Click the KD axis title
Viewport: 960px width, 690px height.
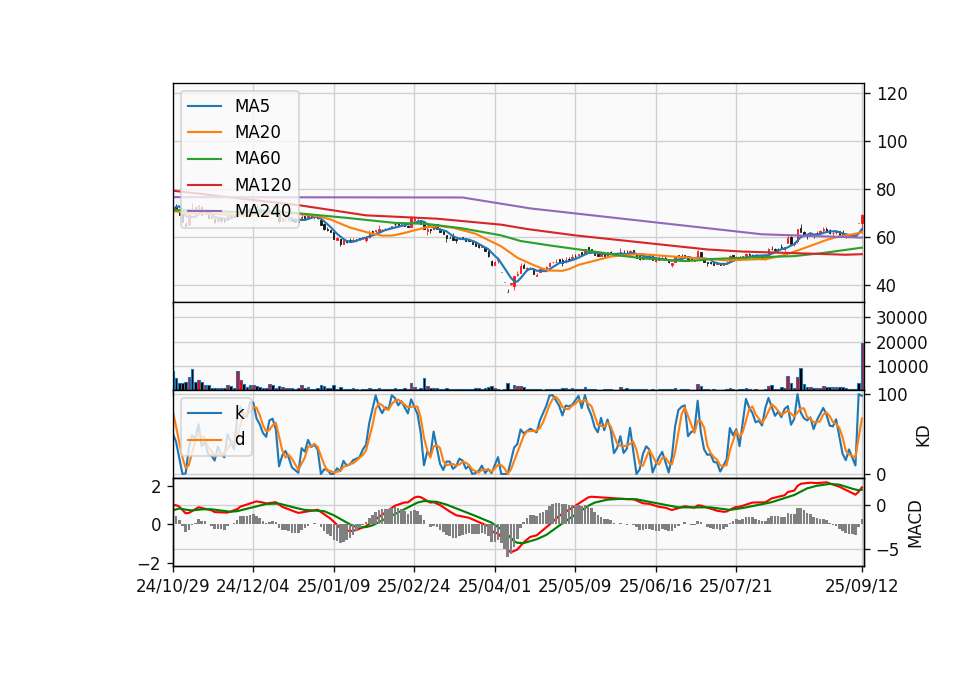pyautogui.click(x=923, y=437)
